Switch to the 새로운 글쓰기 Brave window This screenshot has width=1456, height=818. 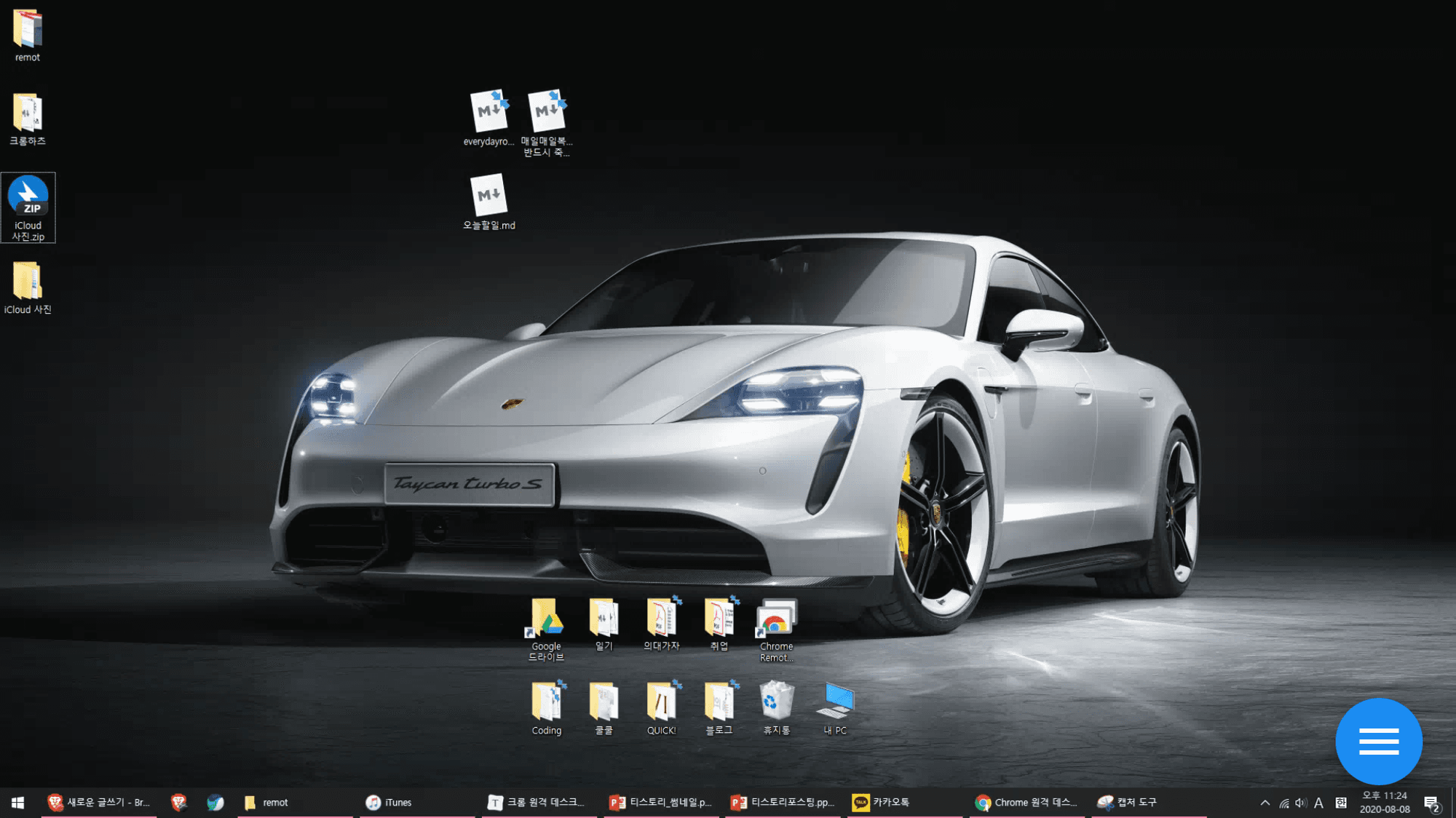click(x=99, y=802)
